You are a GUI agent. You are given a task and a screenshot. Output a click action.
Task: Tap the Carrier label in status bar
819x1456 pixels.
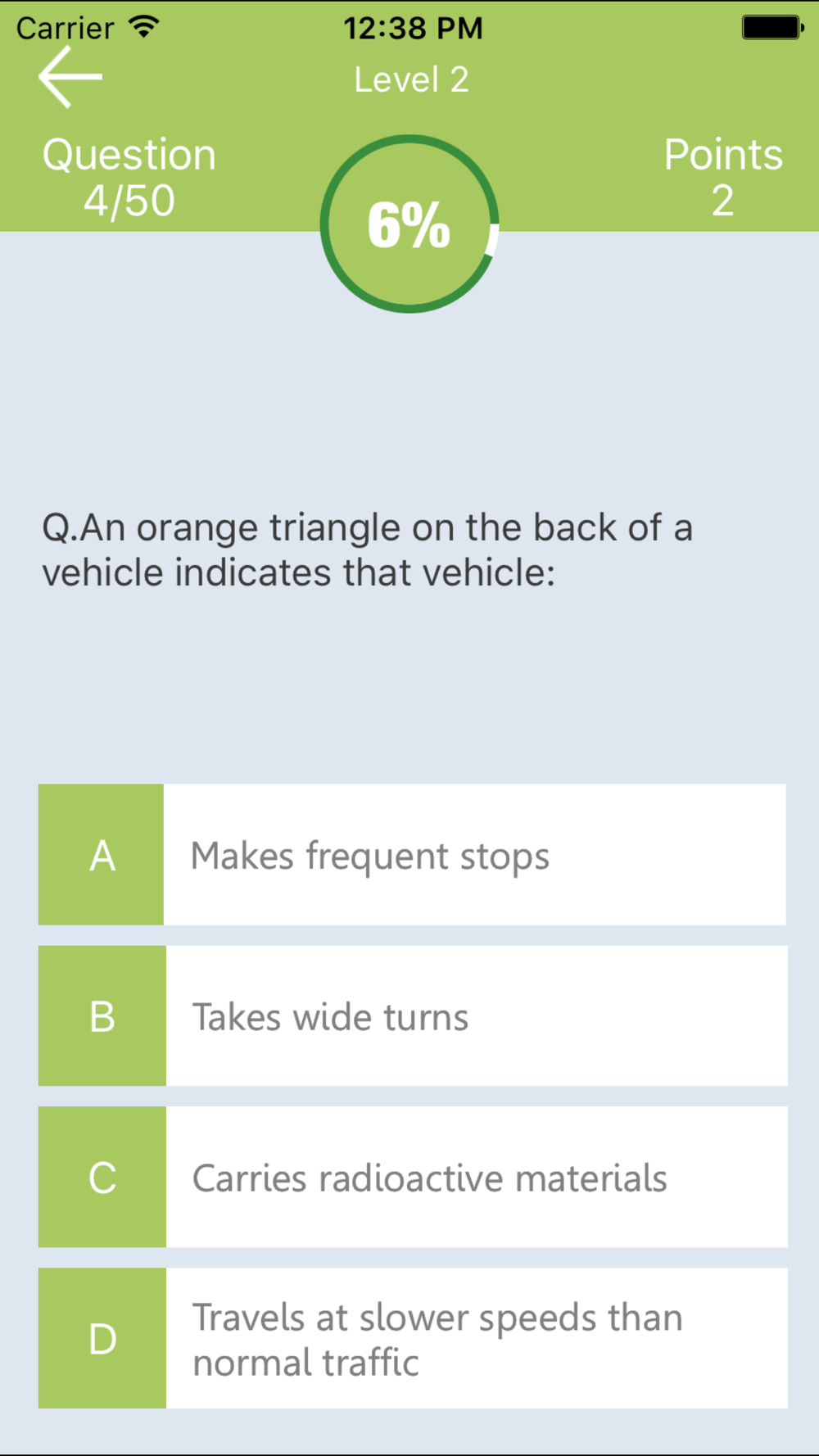(x=65, y=28)
